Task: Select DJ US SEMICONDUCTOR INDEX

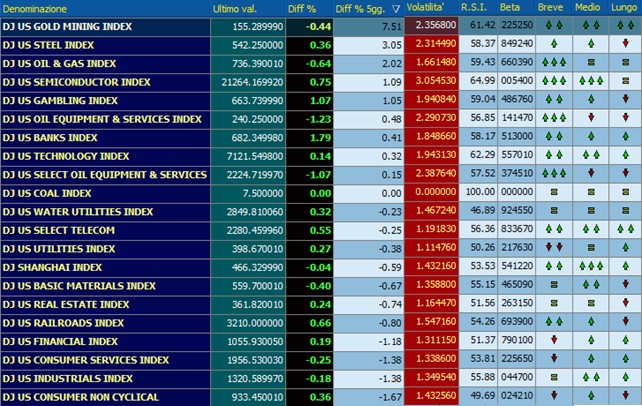Action: (77, 82)
